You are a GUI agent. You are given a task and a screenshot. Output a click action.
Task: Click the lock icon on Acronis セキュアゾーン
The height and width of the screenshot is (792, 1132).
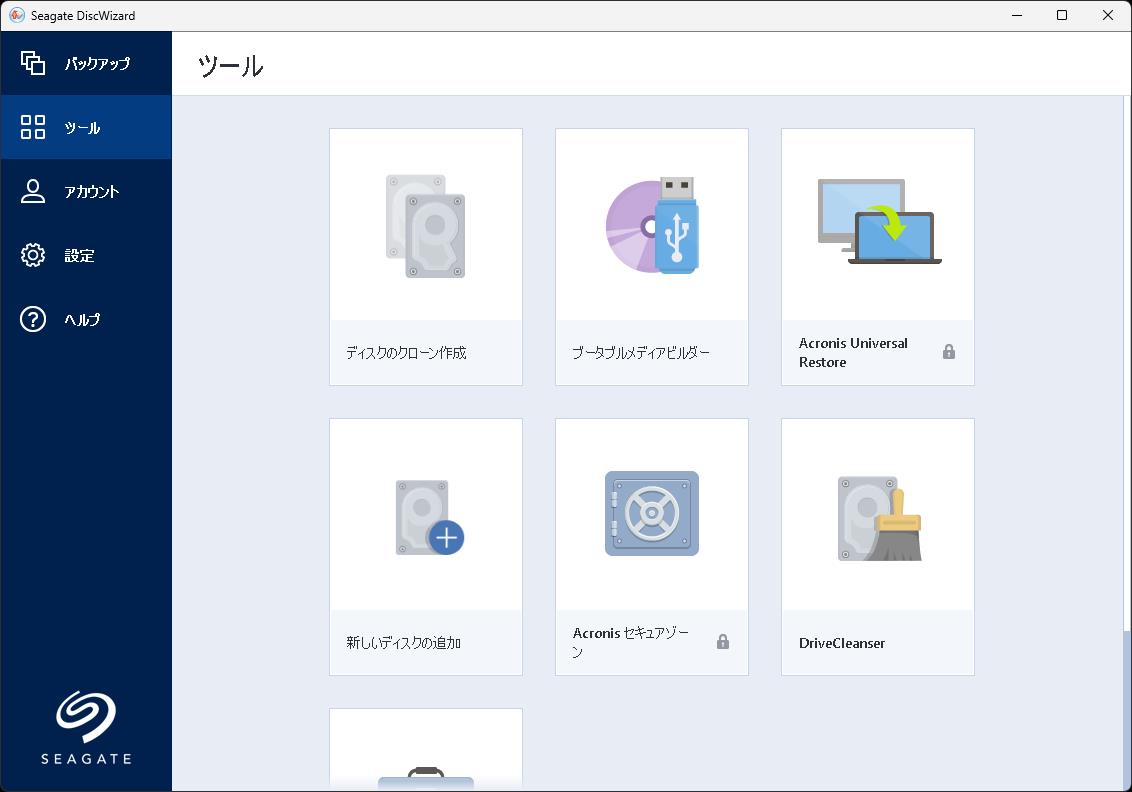click(x=722, y=642)
